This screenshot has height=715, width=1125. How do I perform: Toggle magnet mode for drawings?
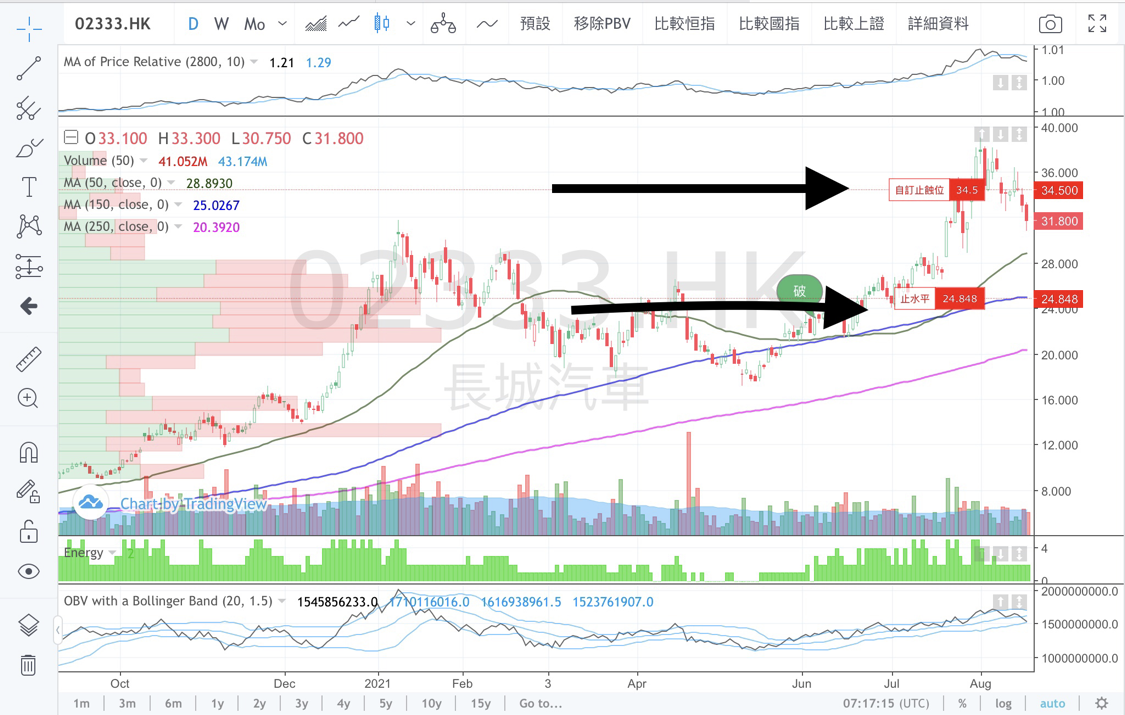point(29,453)
